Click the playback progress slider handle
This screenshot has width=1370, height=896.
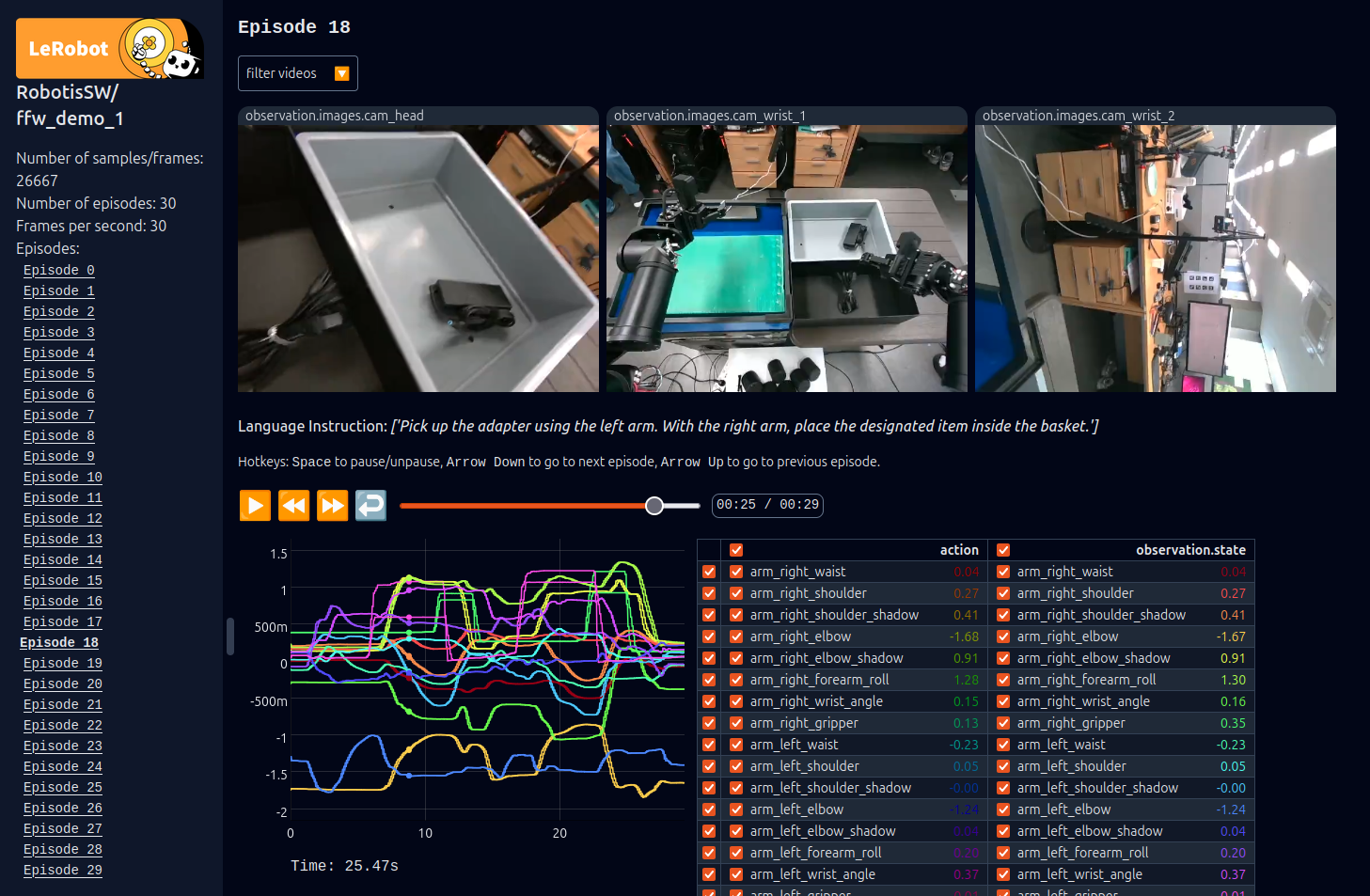[654, 506]
